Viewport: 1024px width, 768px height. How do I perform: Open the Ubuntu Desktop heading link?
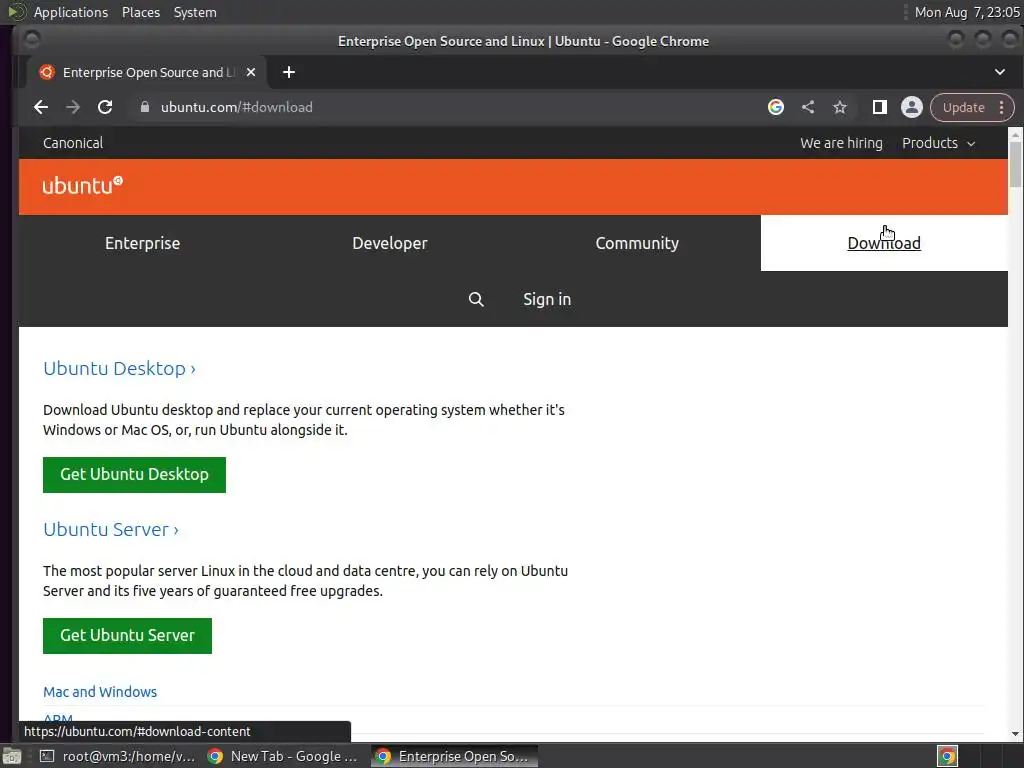tap(120, 368)
